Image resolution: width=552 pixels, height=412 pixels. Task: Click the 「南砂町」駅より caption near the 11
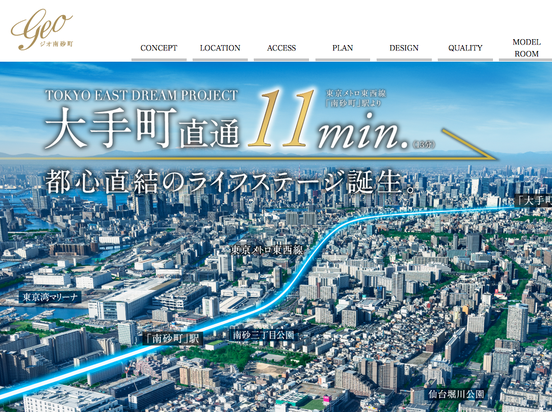[x=353, y=104]
